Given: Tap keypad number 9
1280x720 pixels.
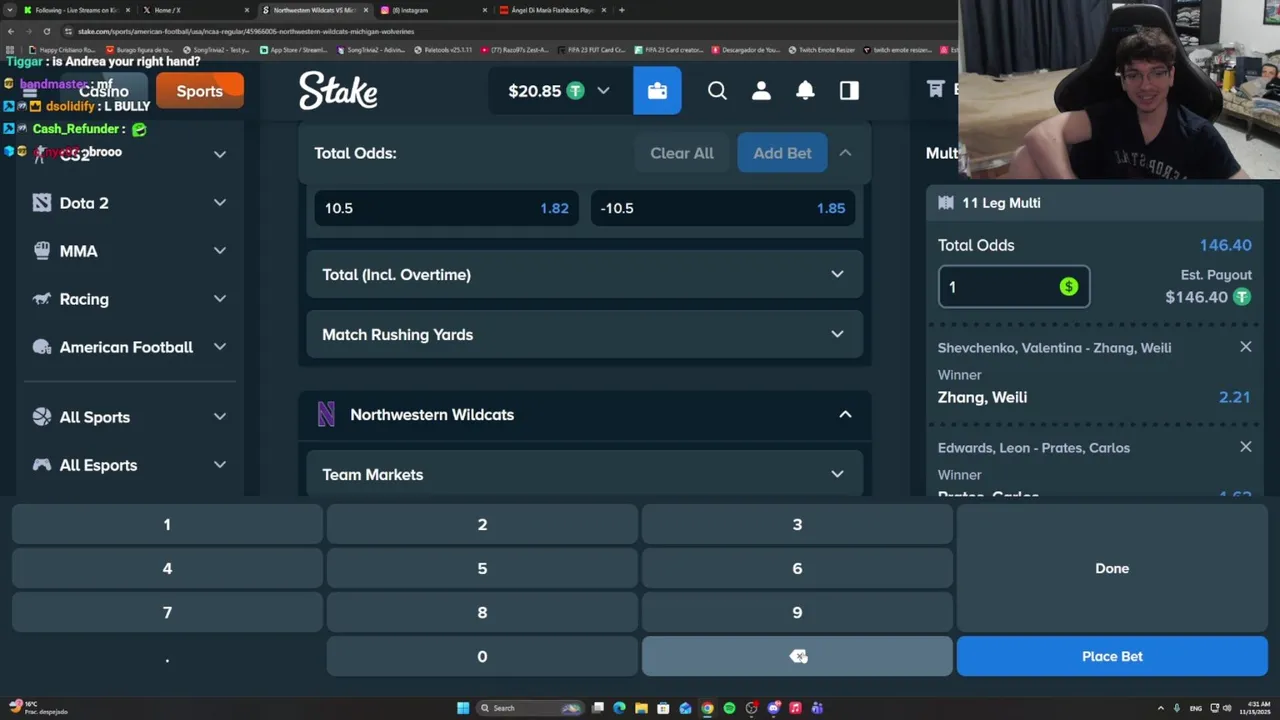Looking at the screenshot, I should coord(797,612).
